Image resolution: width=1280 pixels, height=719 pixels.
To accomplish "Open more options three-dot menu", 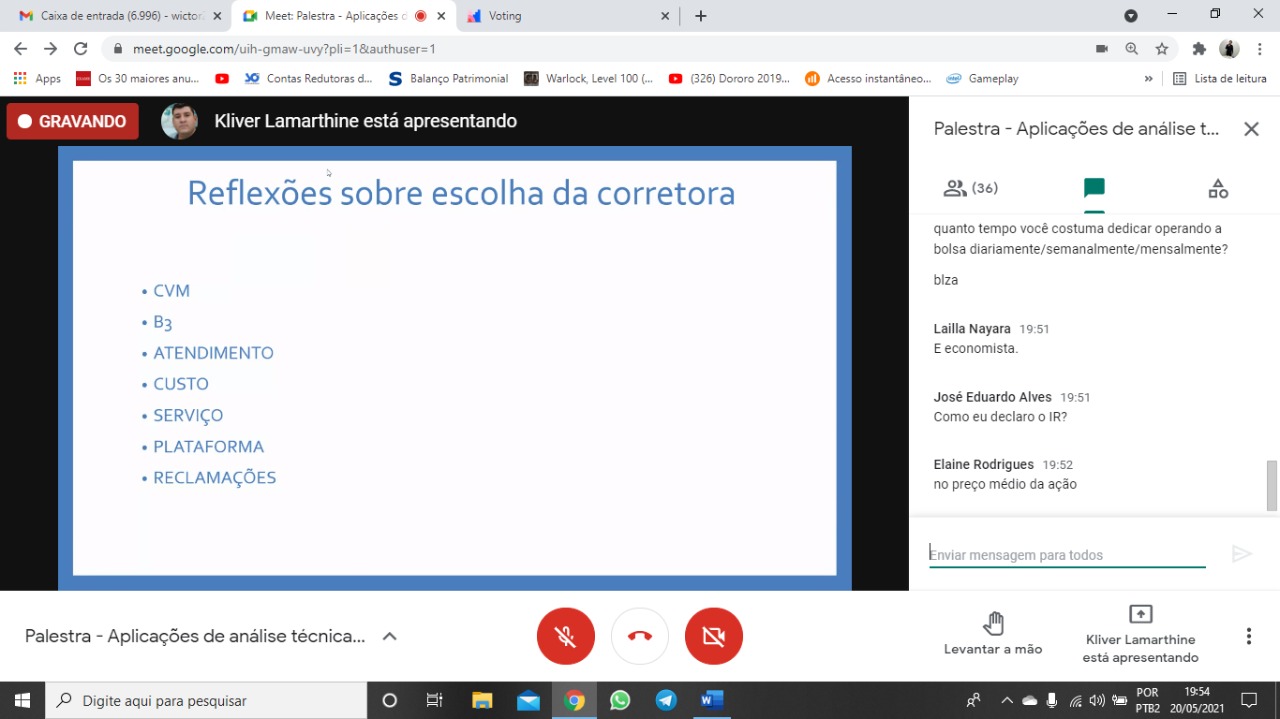I will coord(1248,636).
